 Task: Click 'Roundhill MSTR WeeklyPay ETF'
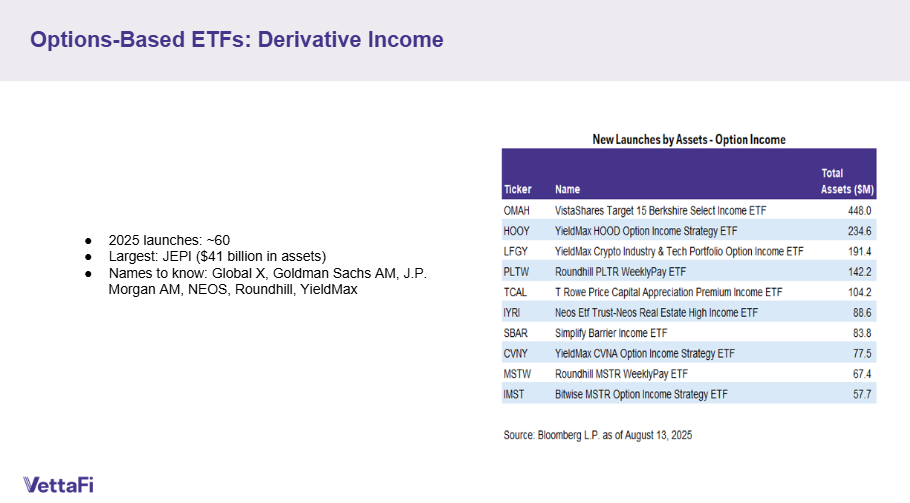point(622,374)
